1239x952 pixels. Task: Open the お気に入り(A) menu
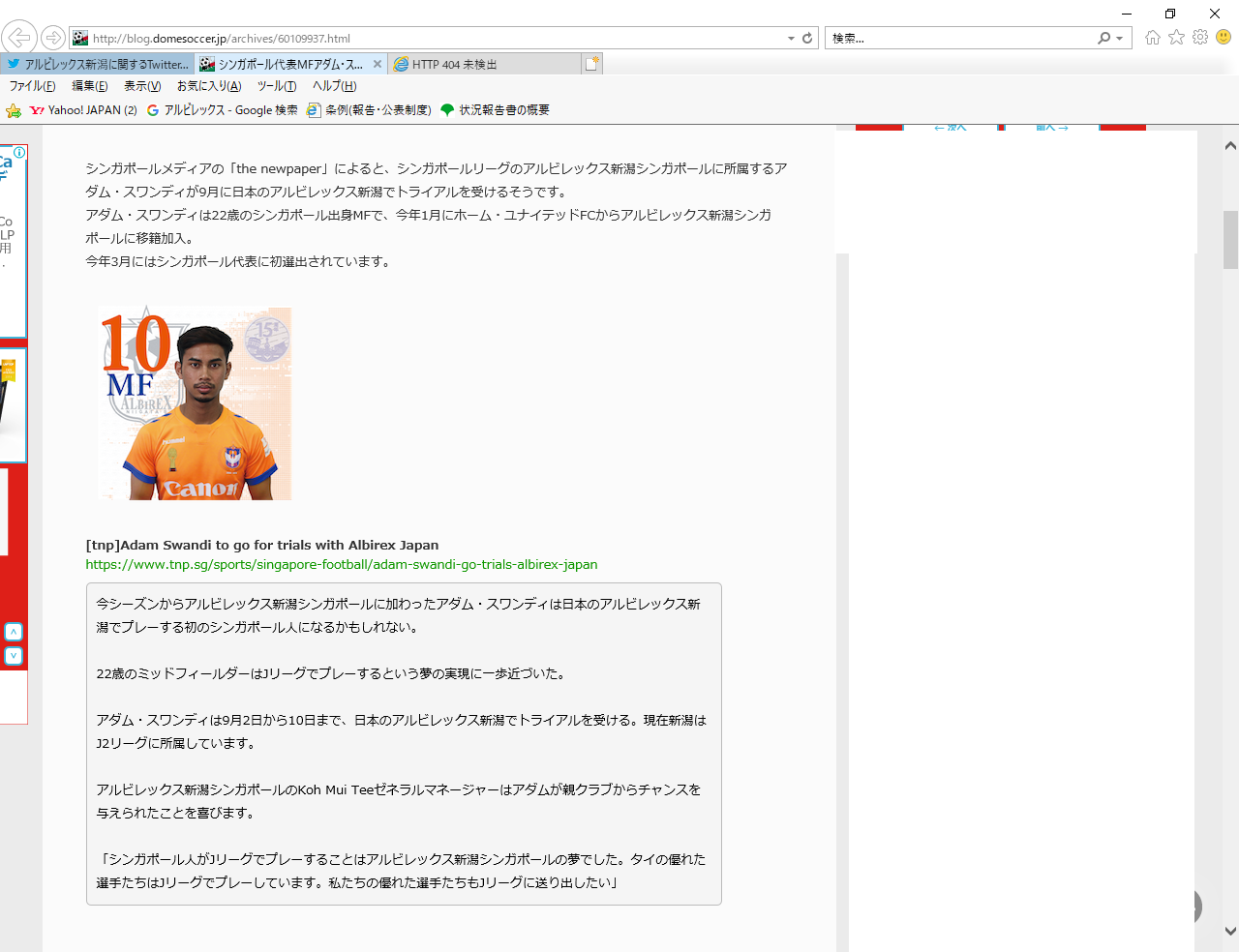point(209,86)
